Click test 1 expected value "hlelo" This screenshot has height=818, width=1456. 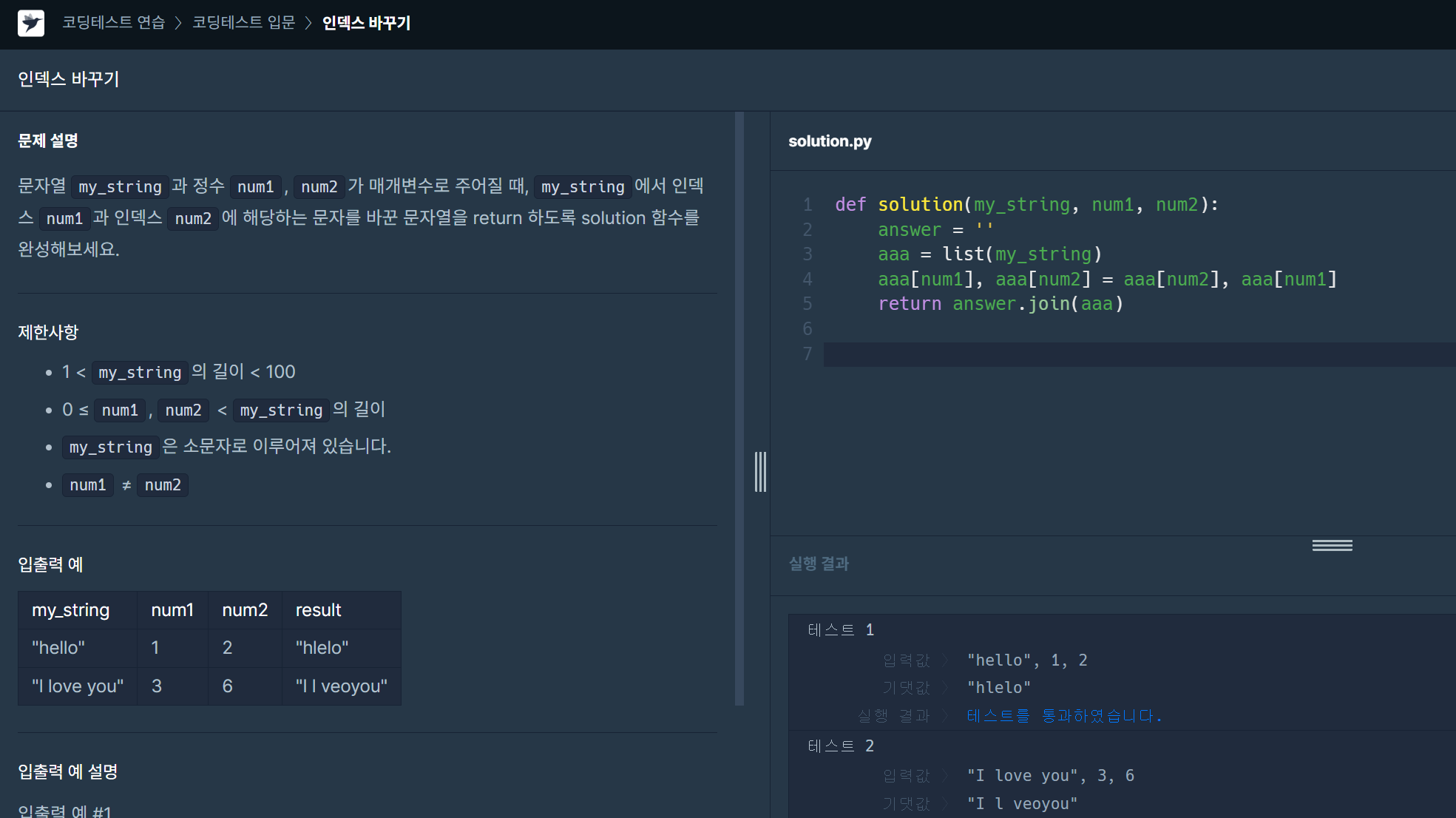(999, 688)
